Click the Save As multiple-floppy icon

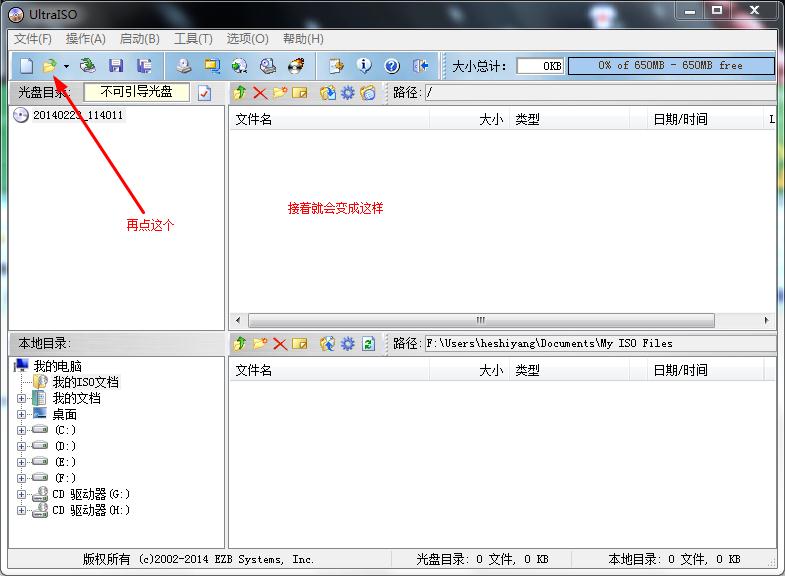coord(144,66)
